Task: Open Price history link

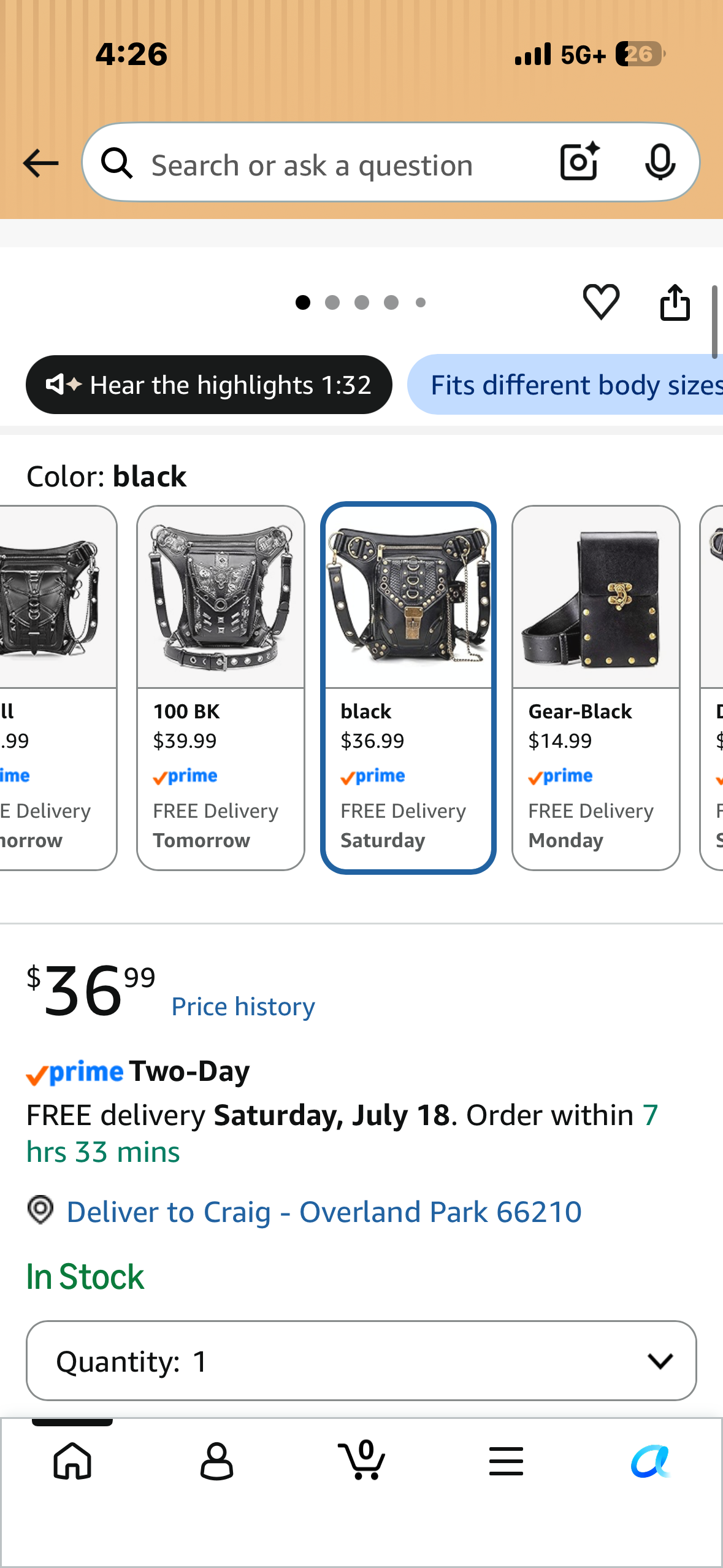Action: [x=243, y=1007]
